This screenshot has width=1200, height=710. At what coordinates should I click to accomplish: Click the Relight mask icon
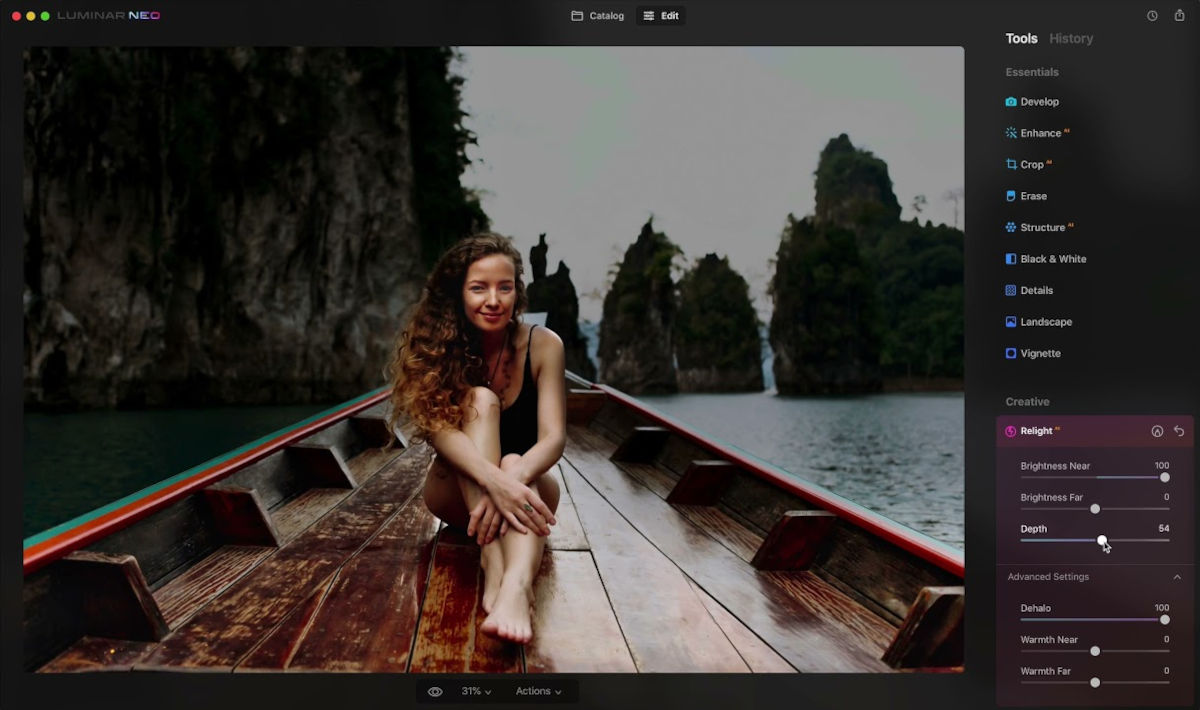(1157, 431)
